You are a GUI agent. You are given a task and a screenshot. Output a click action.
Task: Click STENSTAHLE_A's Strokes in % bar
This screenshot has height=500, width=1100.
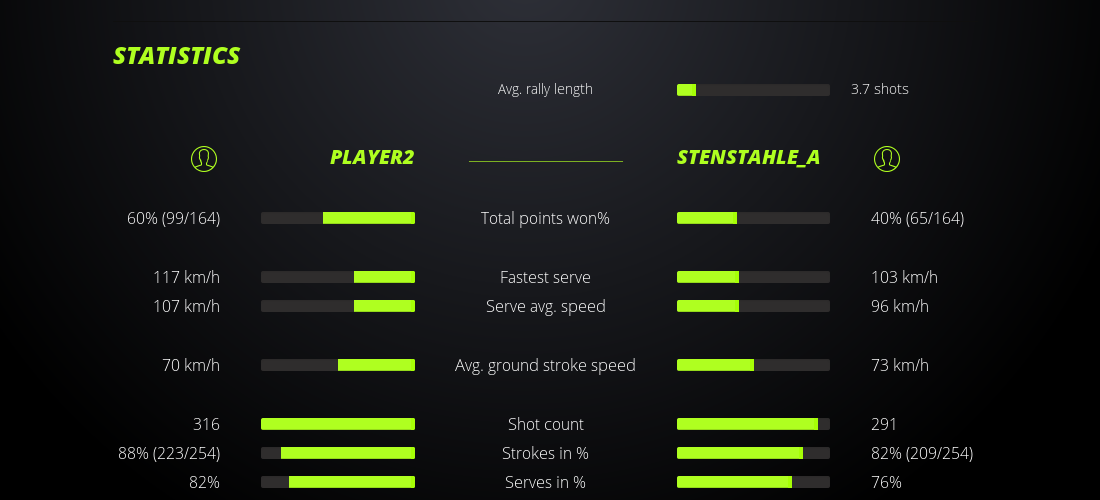click(753, 453)
